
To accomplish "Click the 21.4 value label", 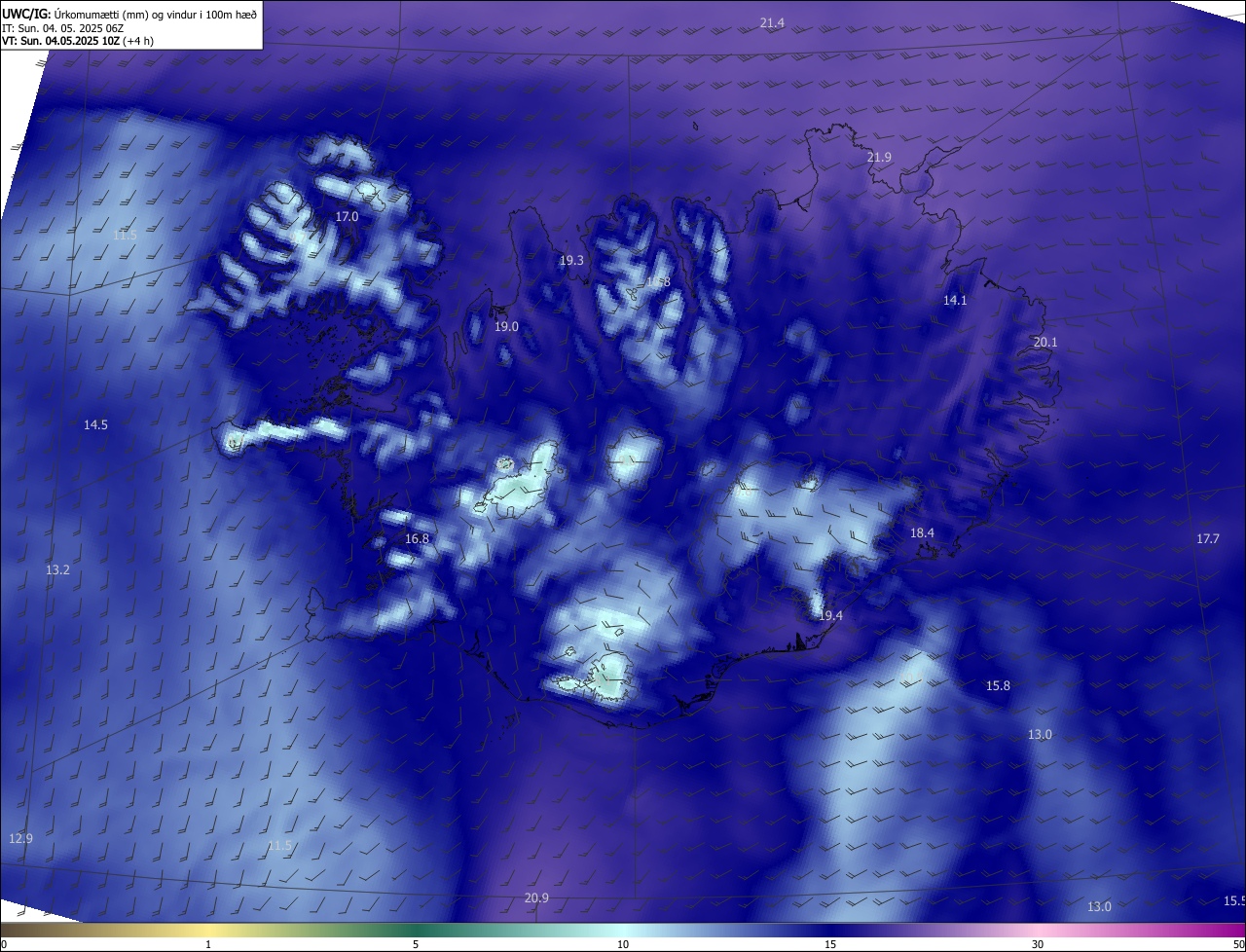I will (772, 22).
